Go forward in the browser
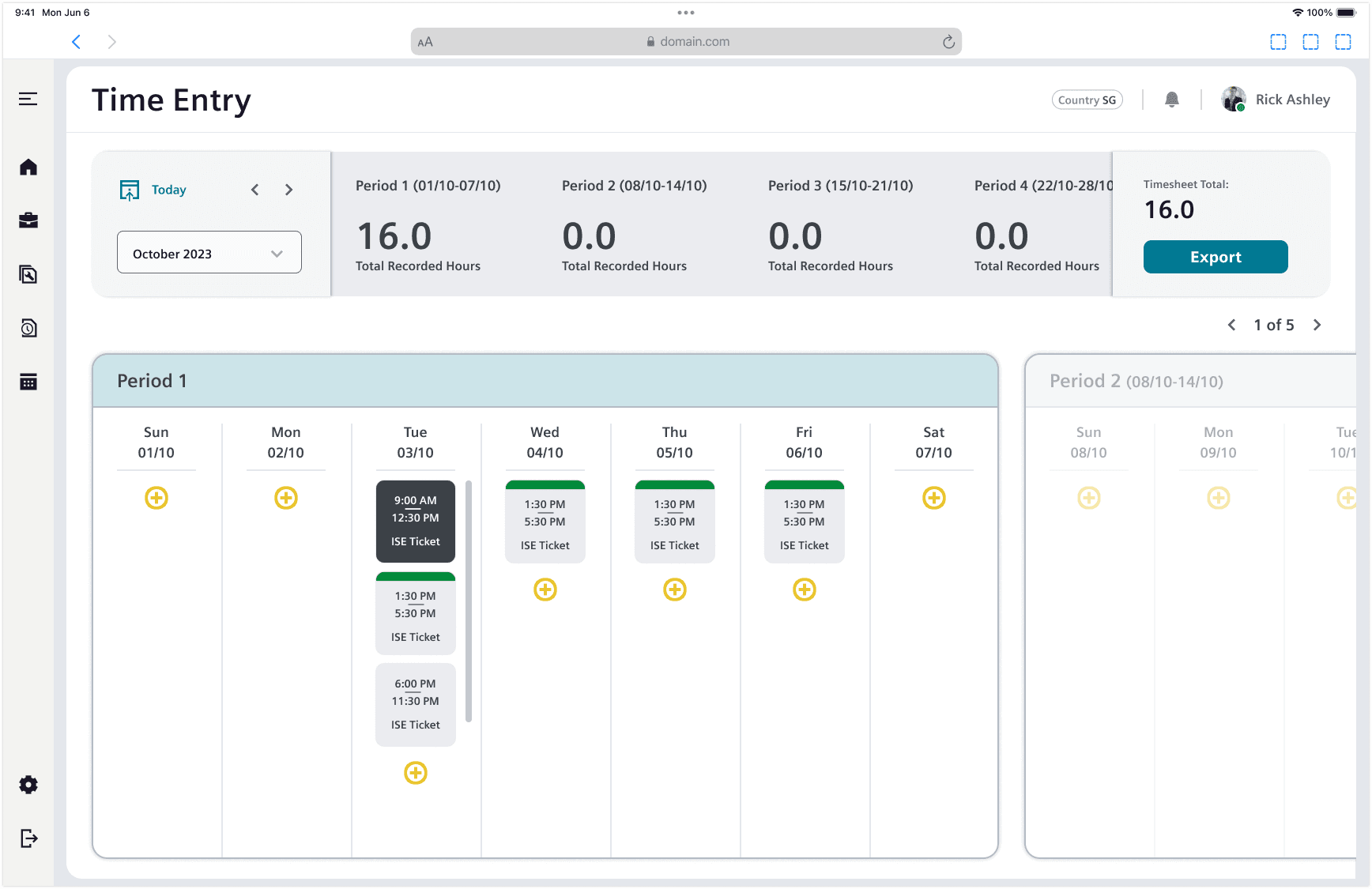Viewport: 1372px width, 889px height. tap(111, 42)
